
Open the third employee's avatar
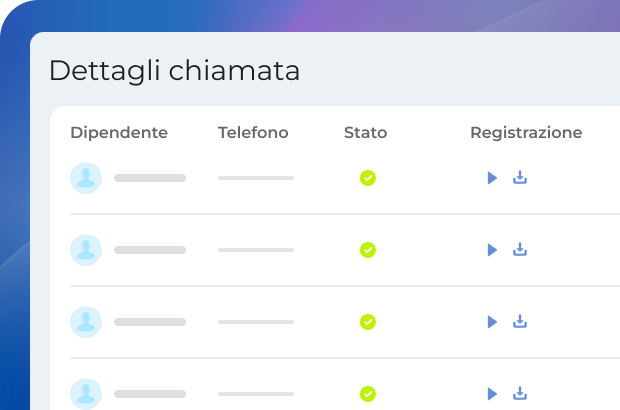click(86, 322)
